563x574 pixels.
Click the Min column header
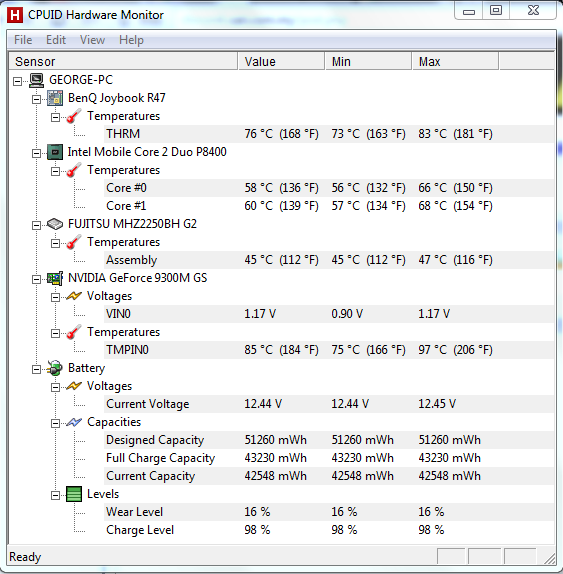click(368, 61)
